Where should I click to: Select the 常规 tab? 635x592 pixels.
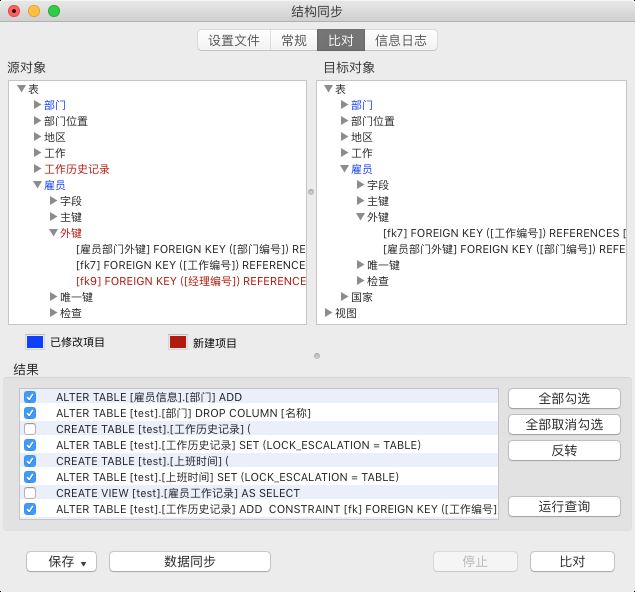point(293,40)
